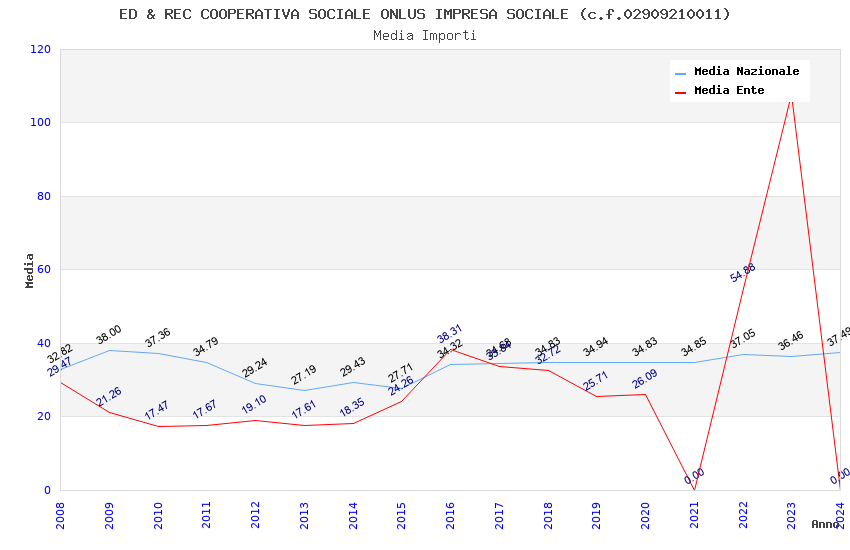Click the red Media Ente legend swatch

pyautogui.click(x=680, y=92)
